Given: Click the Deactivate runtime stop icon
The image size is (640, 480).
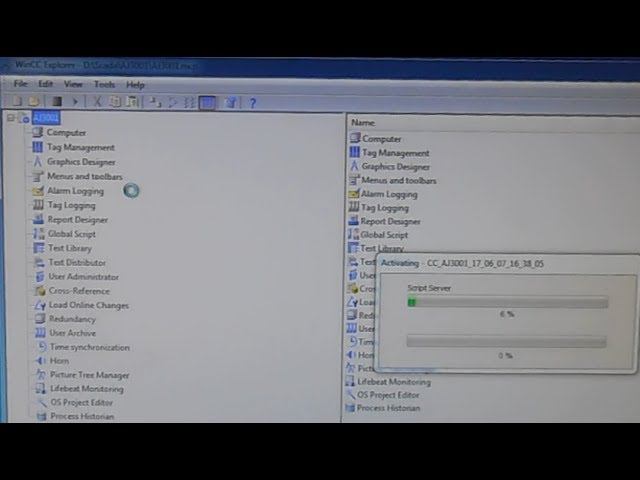Looking at the screenshot, I should click(57, 101).
